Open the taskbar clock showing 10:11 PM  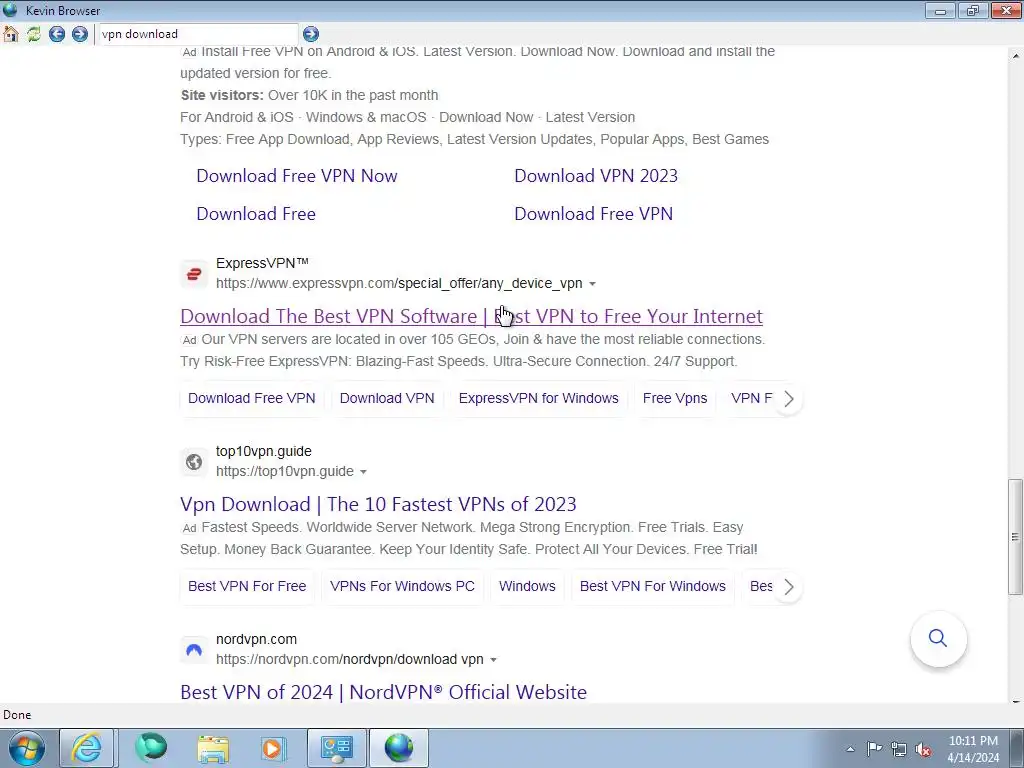tap(973, 749)
